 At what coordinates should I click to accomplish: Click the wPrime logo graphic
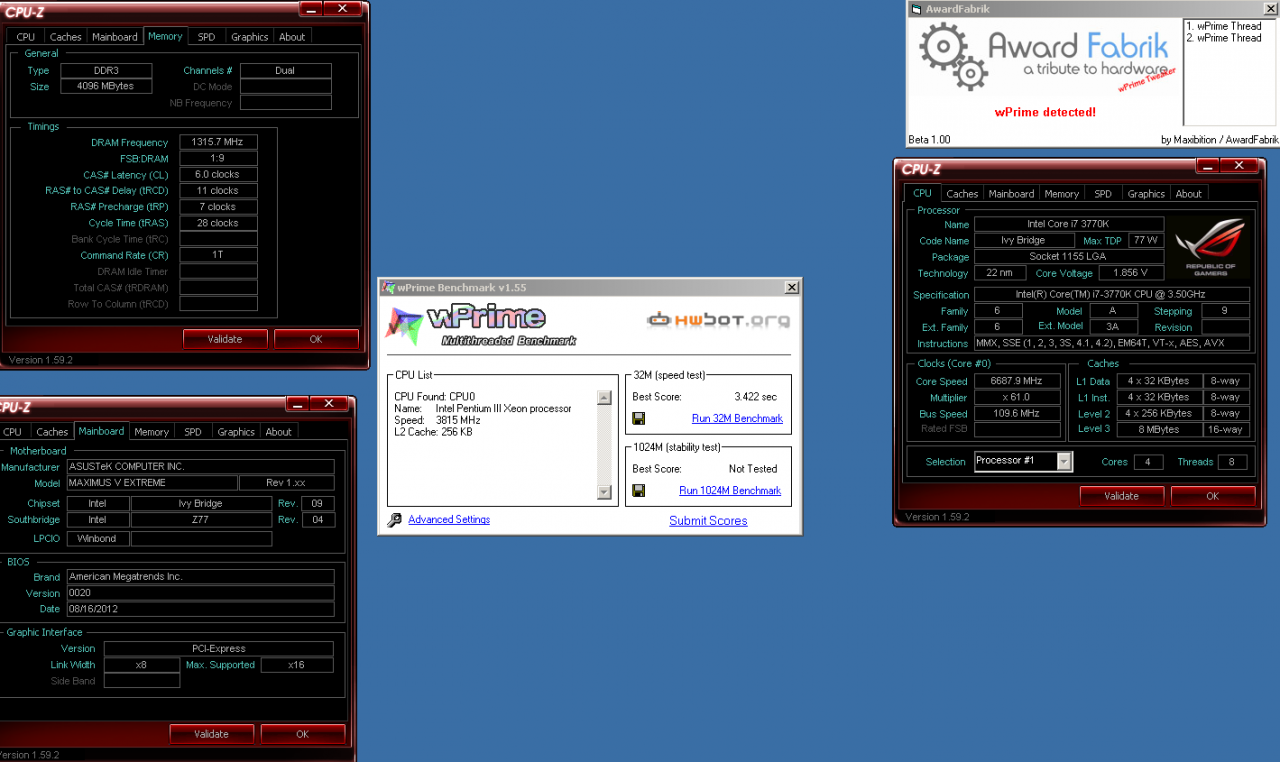point(482,326)
